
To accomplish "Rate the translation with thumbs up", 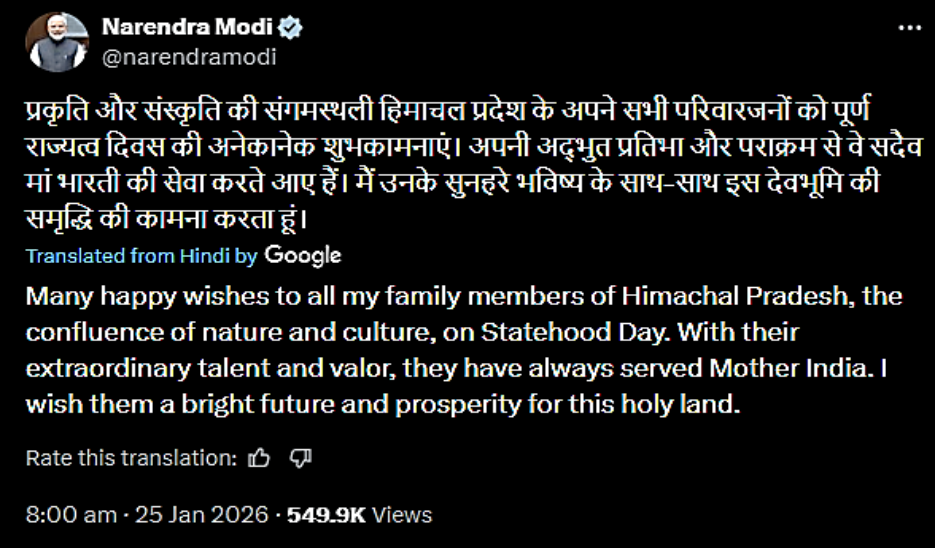I will pos(259,458).
